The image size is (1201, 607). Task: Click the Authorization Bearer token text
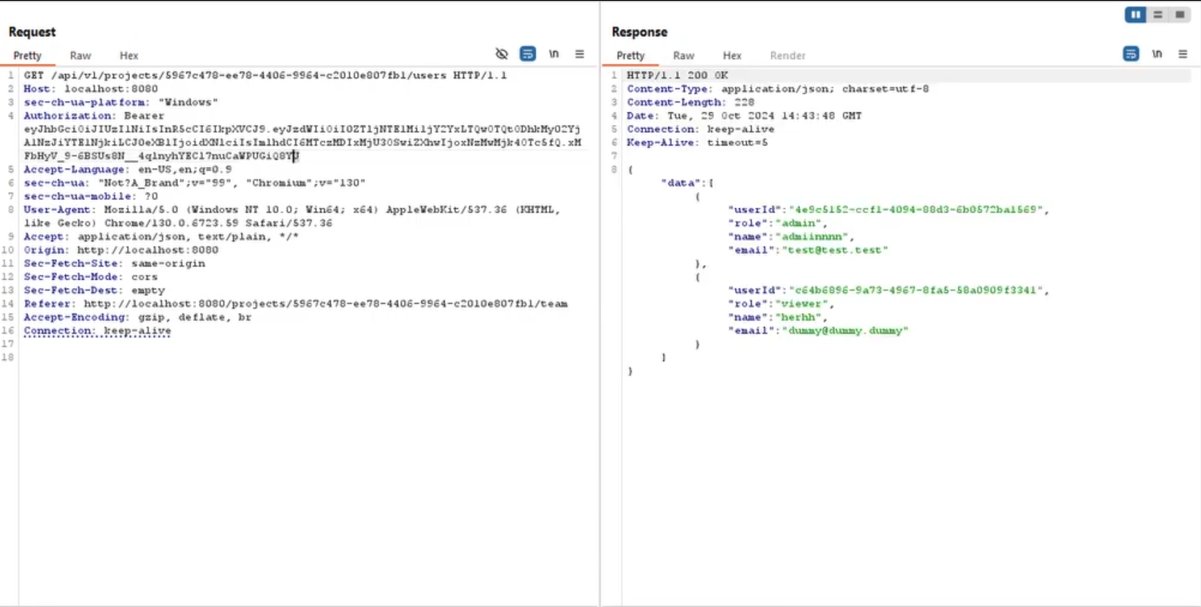coord(300,129)
